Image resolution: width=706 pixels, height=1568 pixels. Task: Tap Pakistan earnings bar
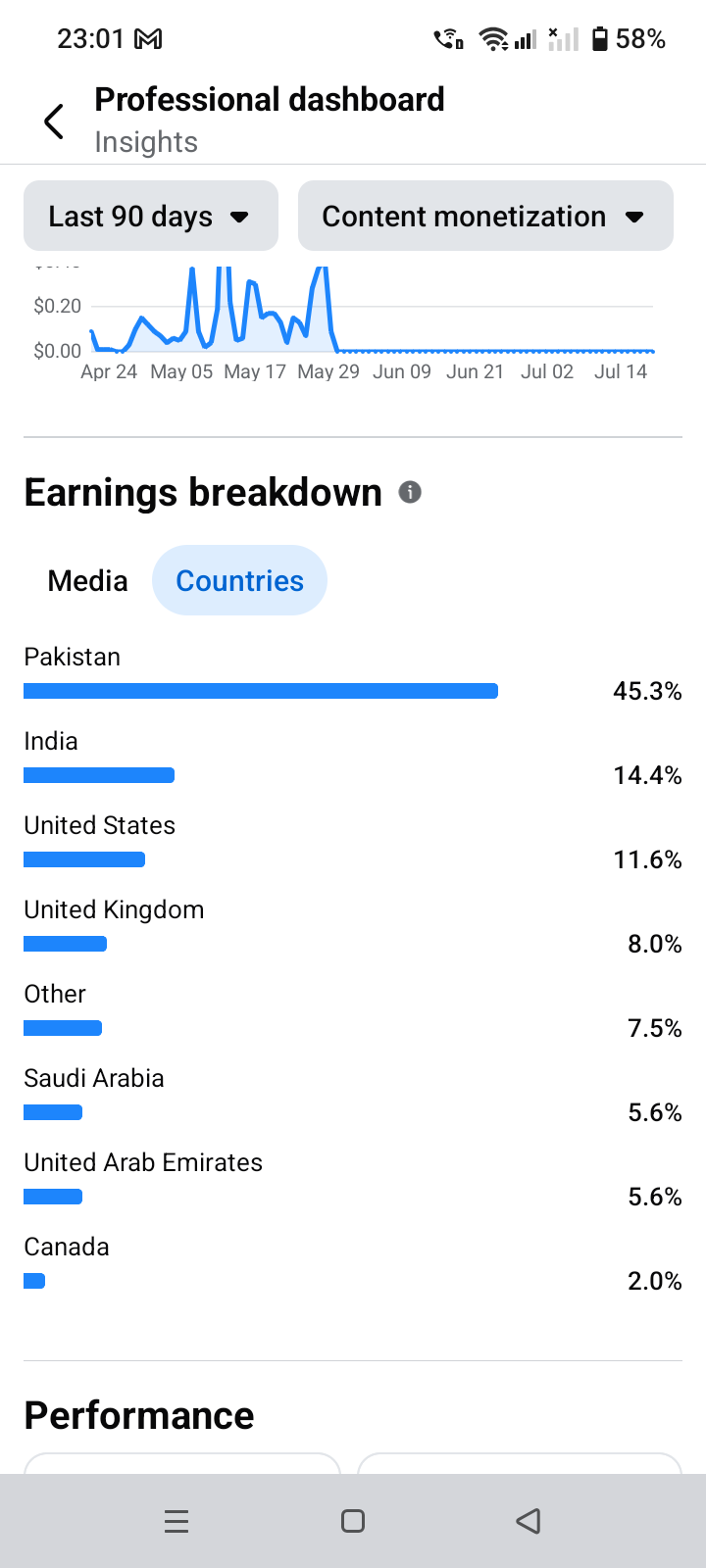[x=261, y=691]
